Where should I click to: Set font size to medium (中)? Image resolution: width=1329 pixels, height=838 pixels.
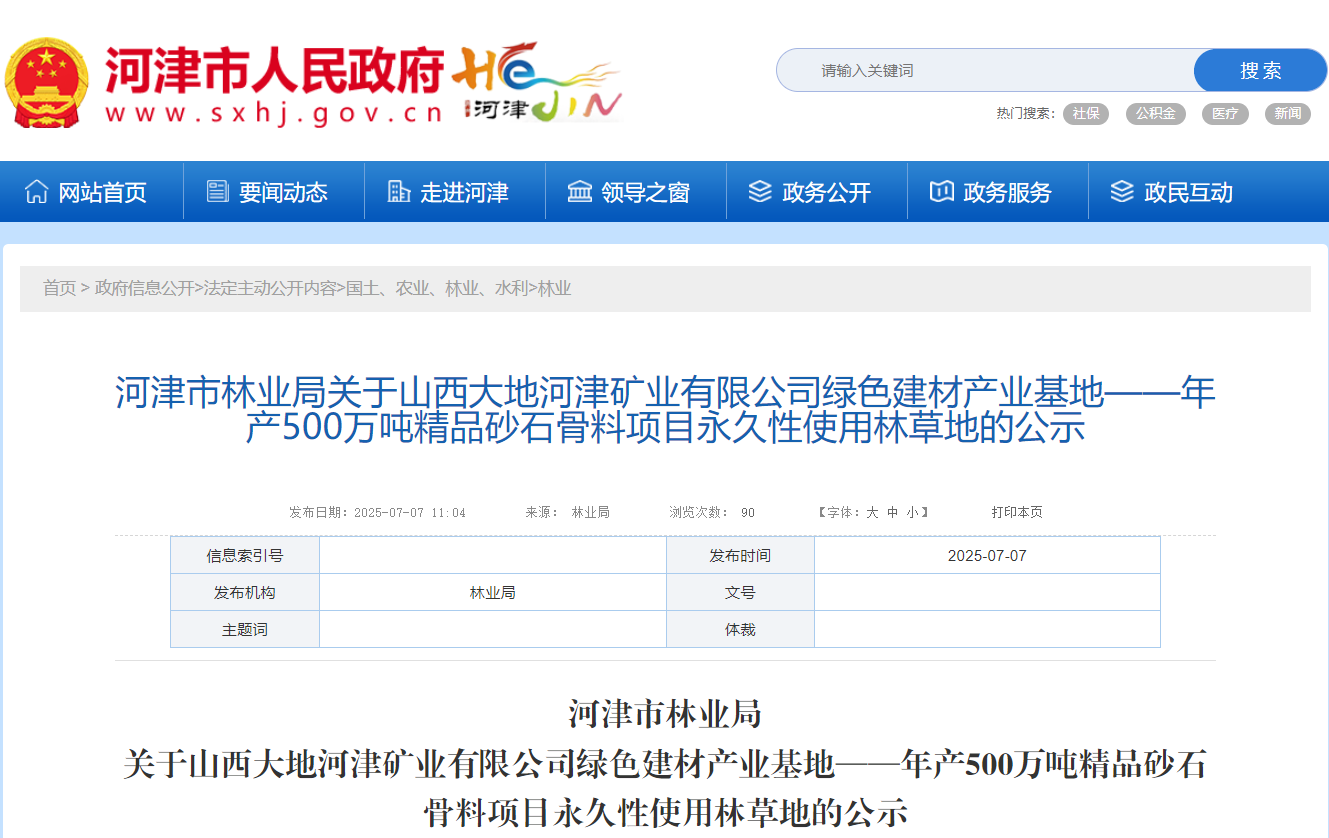point(892,512)
